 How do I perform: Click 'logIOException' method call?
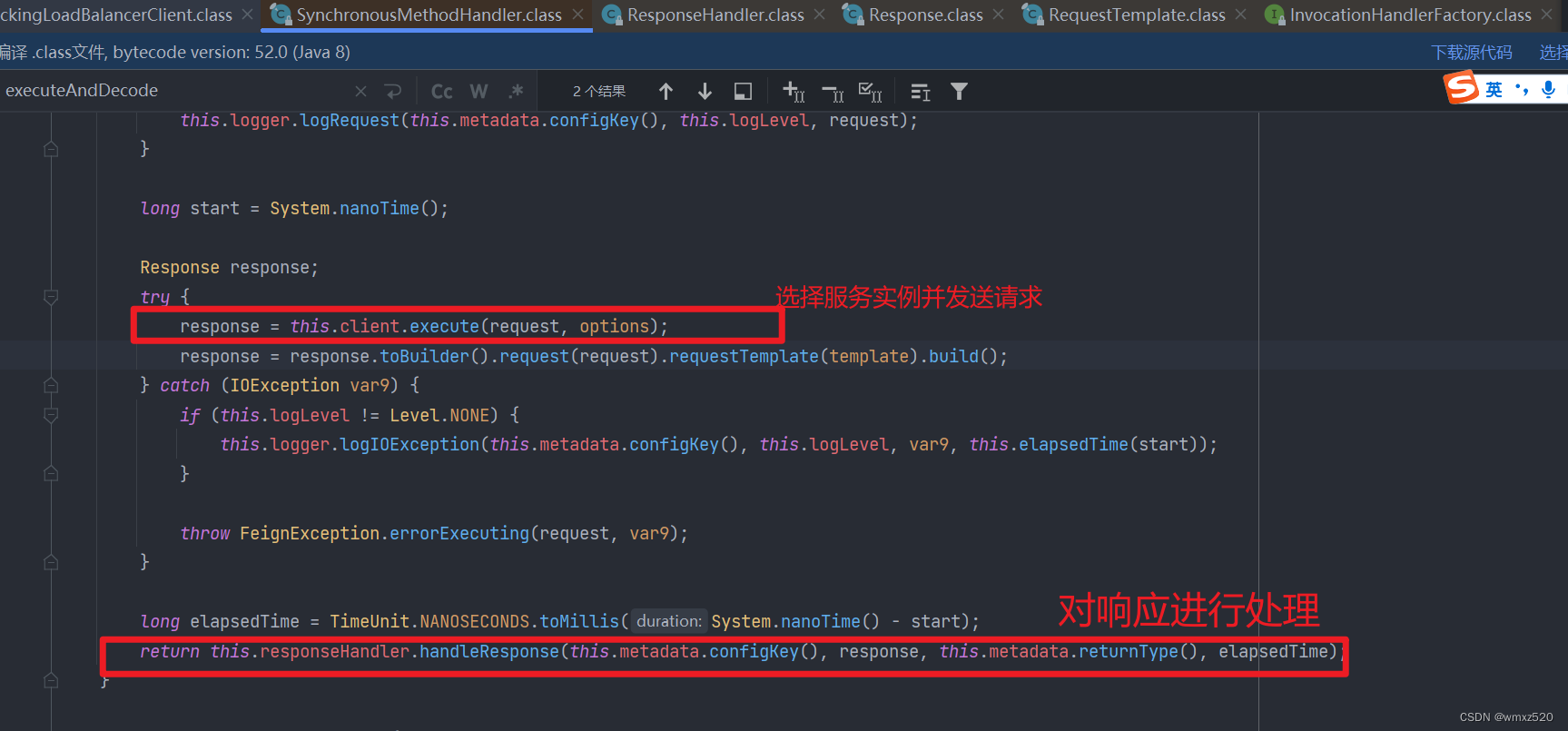[409, 444]
